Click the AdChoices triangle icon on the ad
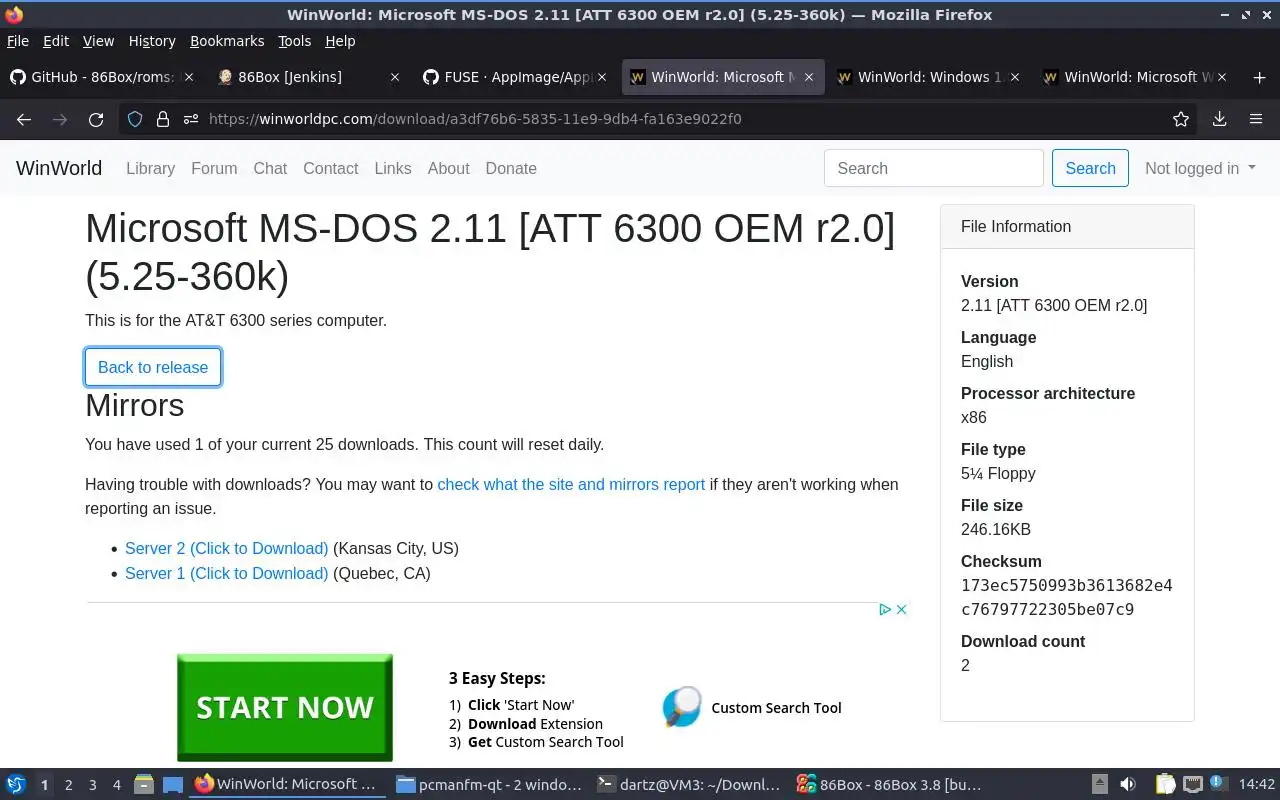 (885, 609)
